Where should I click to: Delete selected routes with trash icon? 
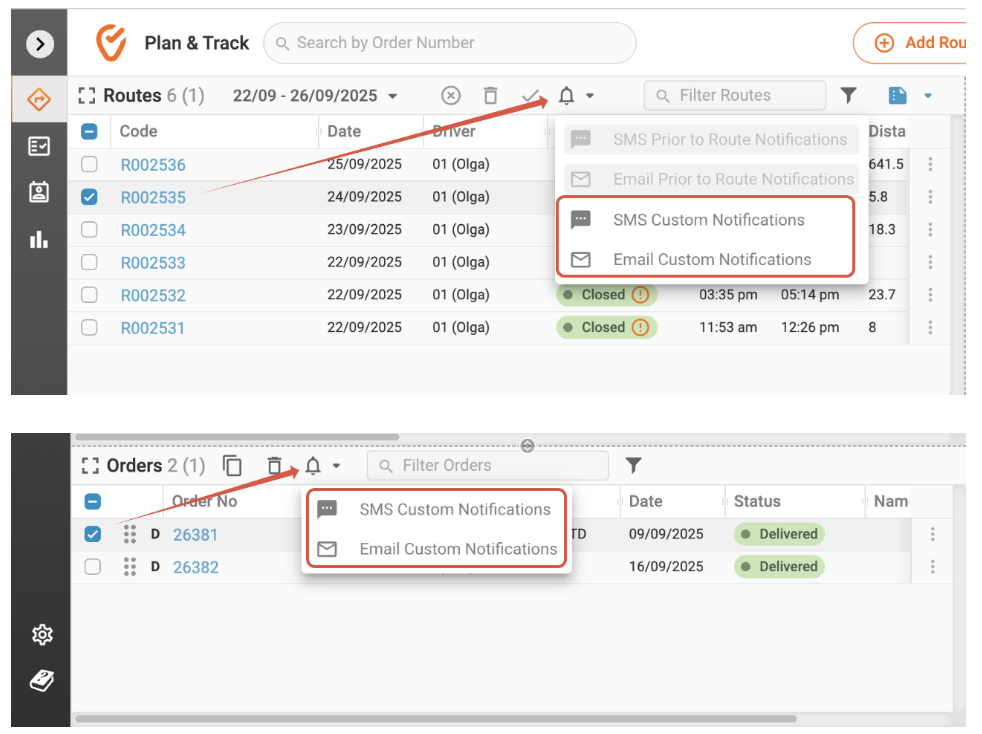[x=490, y=96]
